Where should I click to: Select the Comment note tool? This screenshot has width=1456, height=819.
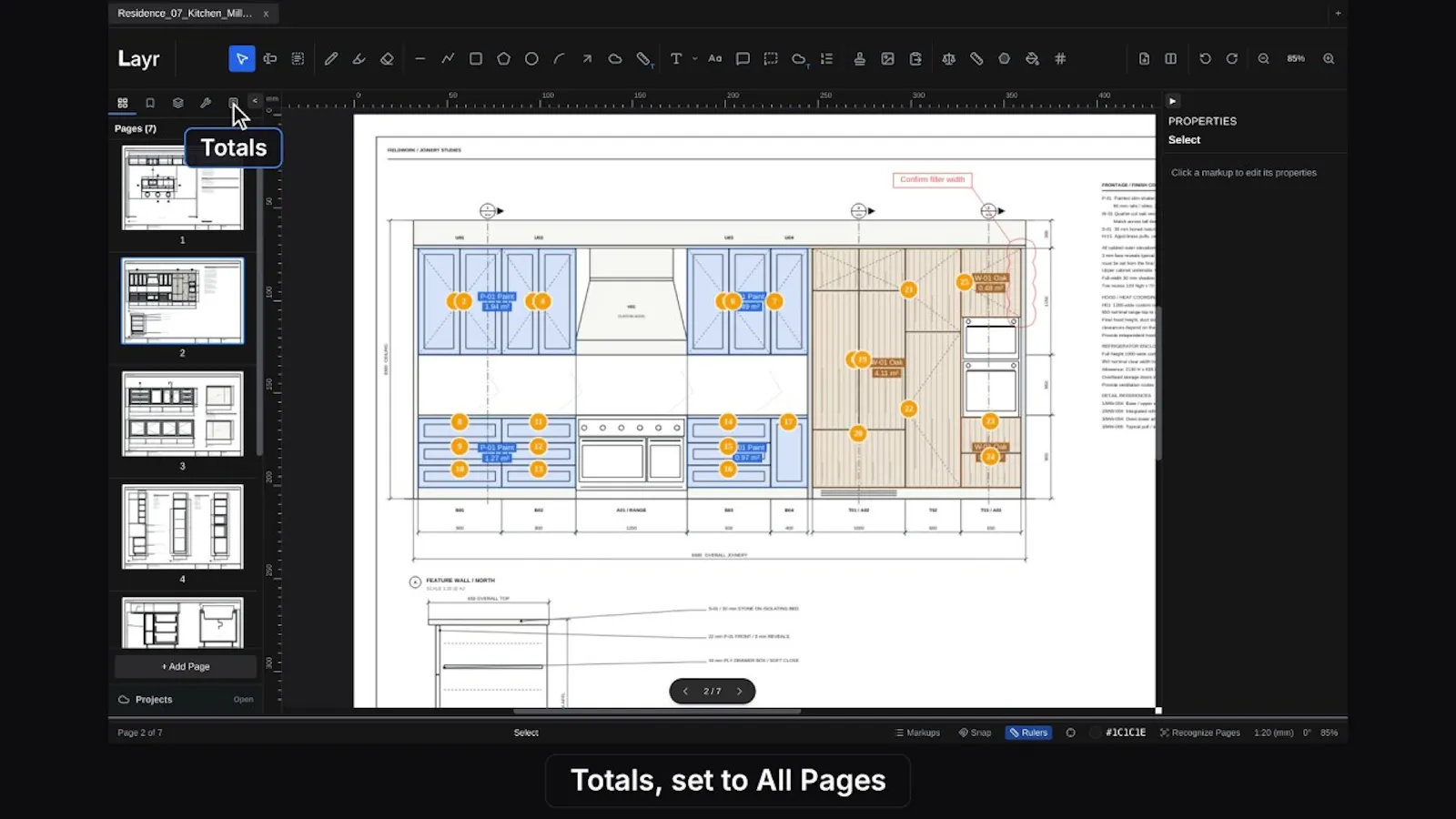(x=743, y=58)
